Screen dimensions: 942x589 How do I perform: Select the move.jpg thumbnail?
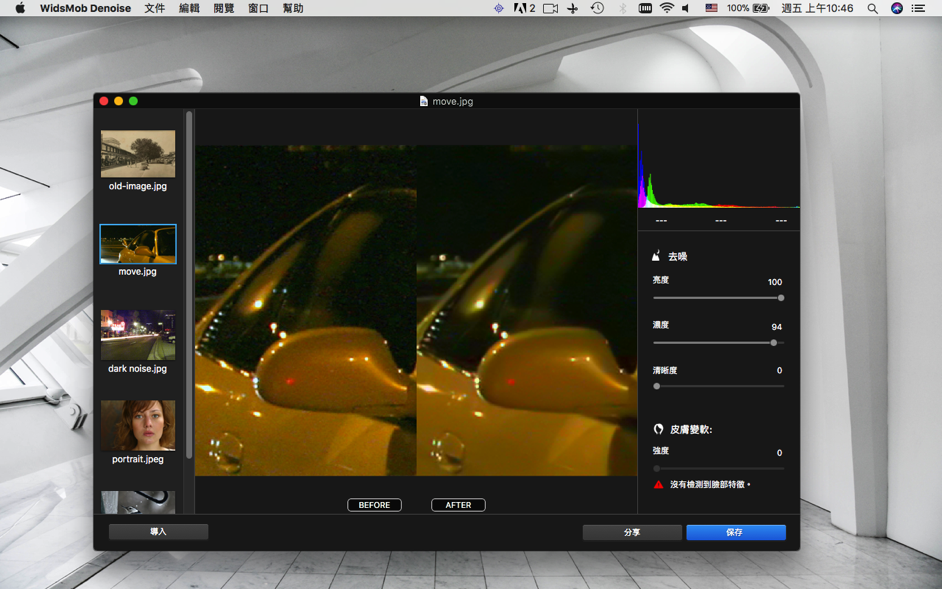point(138,244)
